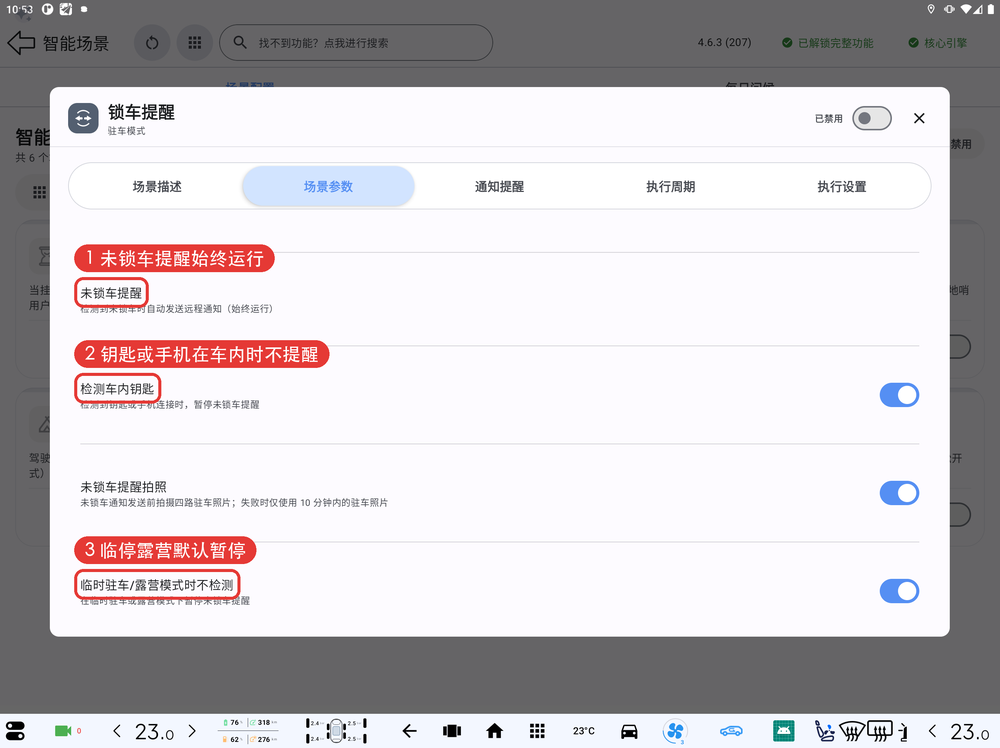Open recent apps from navigation bar
Screen dimensions: 1000x748
[x=452, y=731]
